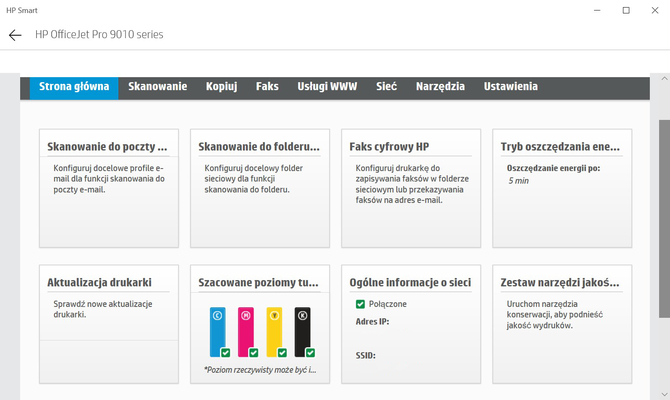Open the Skanowanie do folderu card
The width and height of the screenshot is (670, 400).
260,188
